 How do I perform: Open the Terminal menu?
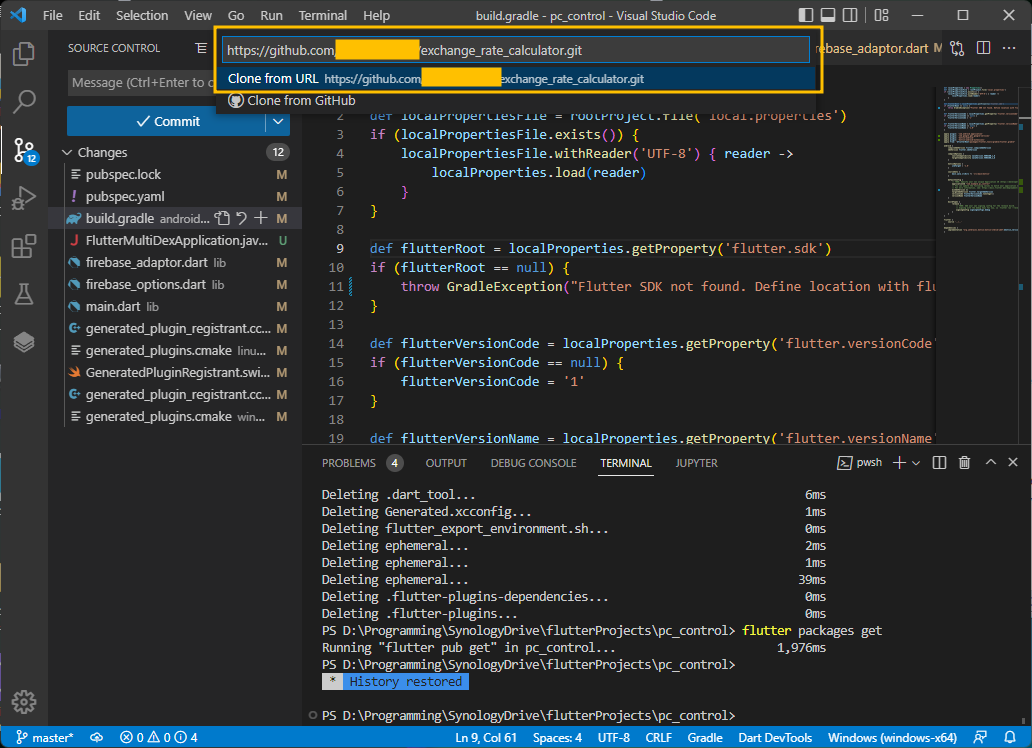pyautogui.click(x=322, y=15)
